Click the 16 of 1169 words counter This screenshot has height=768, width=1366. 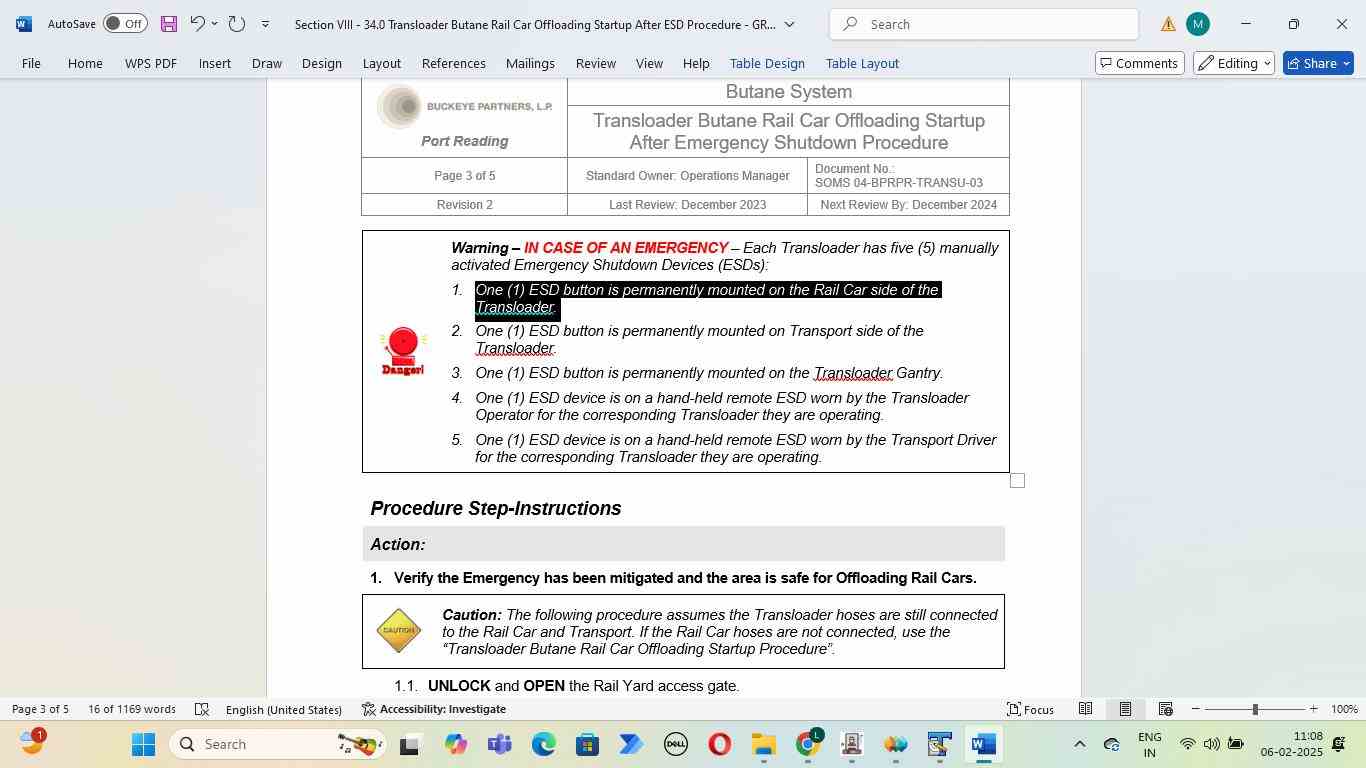132,709
